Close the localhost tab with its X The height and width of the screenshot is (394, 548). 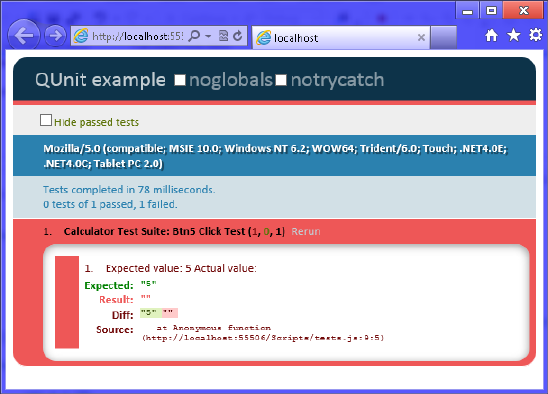pos(421,37)
